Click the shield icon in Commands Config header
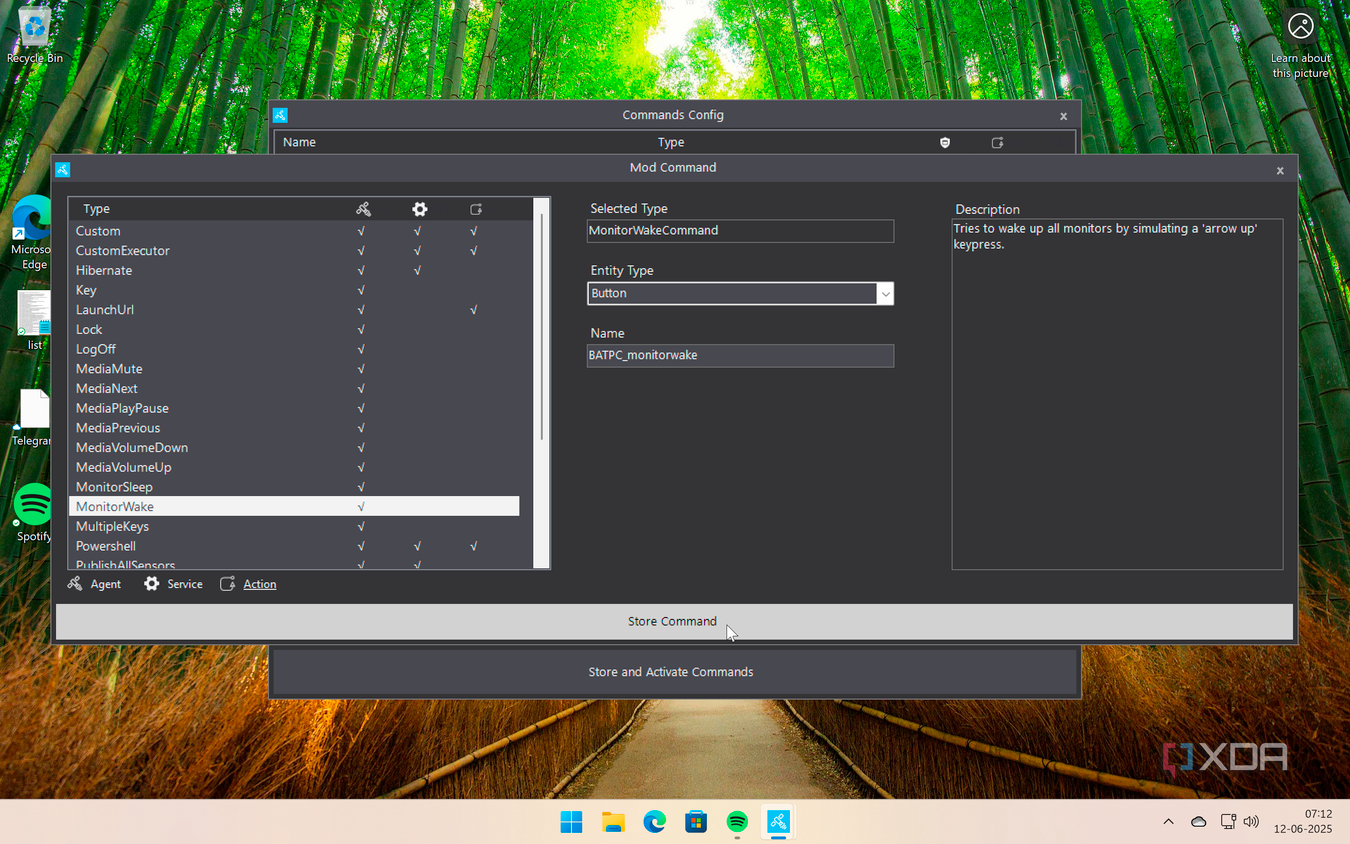1350x844 pixels. pos(945,143)
